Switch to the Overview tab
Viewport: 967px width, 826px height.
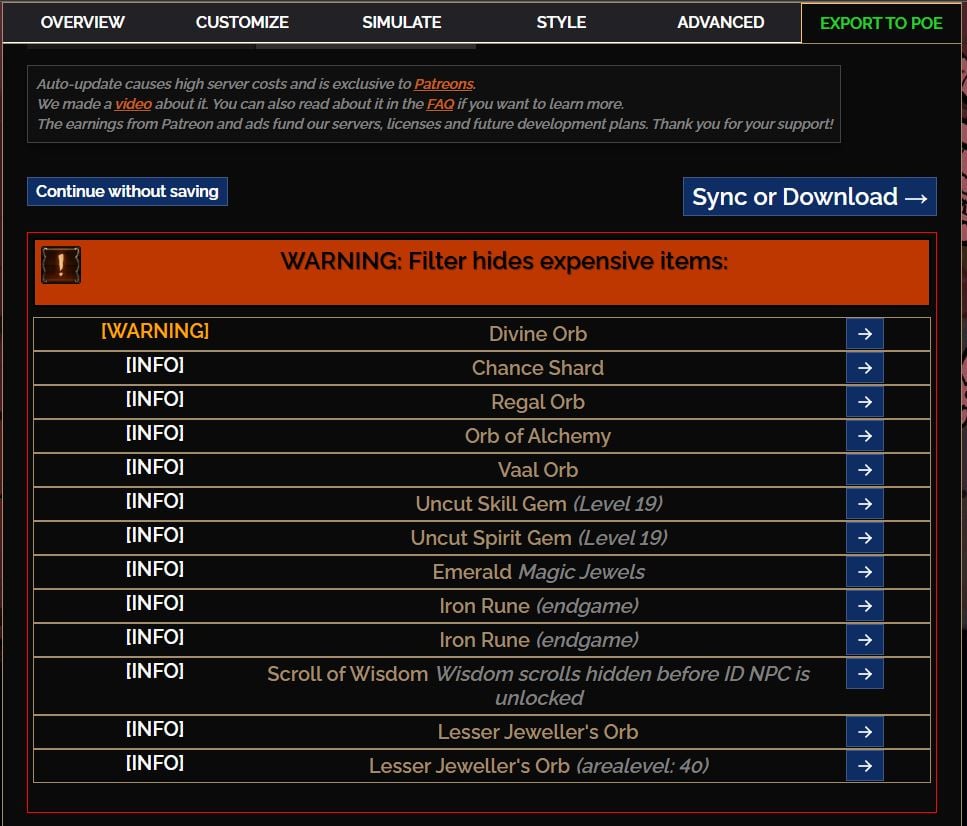83,22
